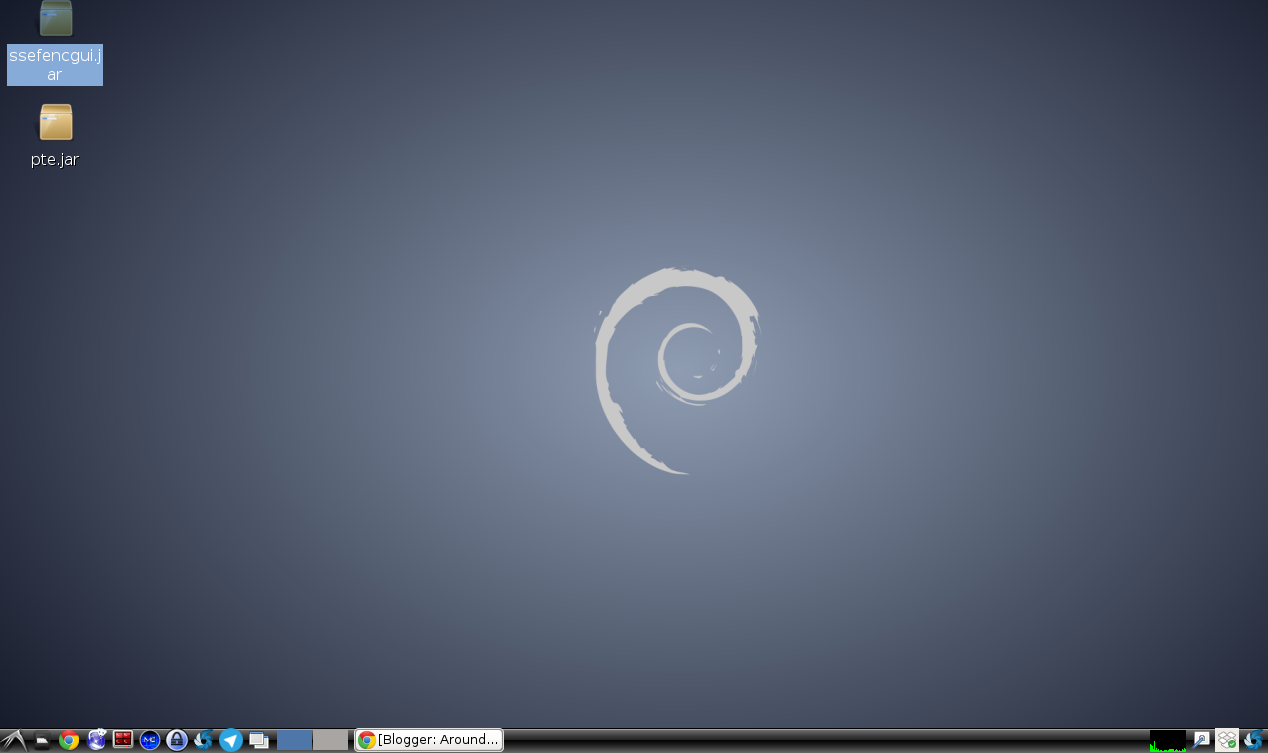
Task: Restore the Blogger Chrome window from taskbar
Action: pyautogui.click(x=429, y=740)
